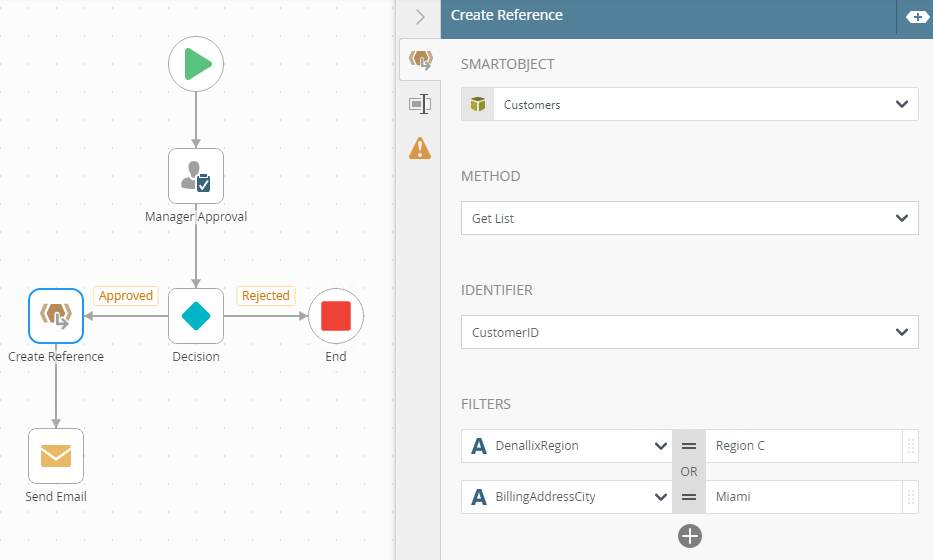
Task: Open the properties tab with text cursor icon
Action: tap(420, 104)
